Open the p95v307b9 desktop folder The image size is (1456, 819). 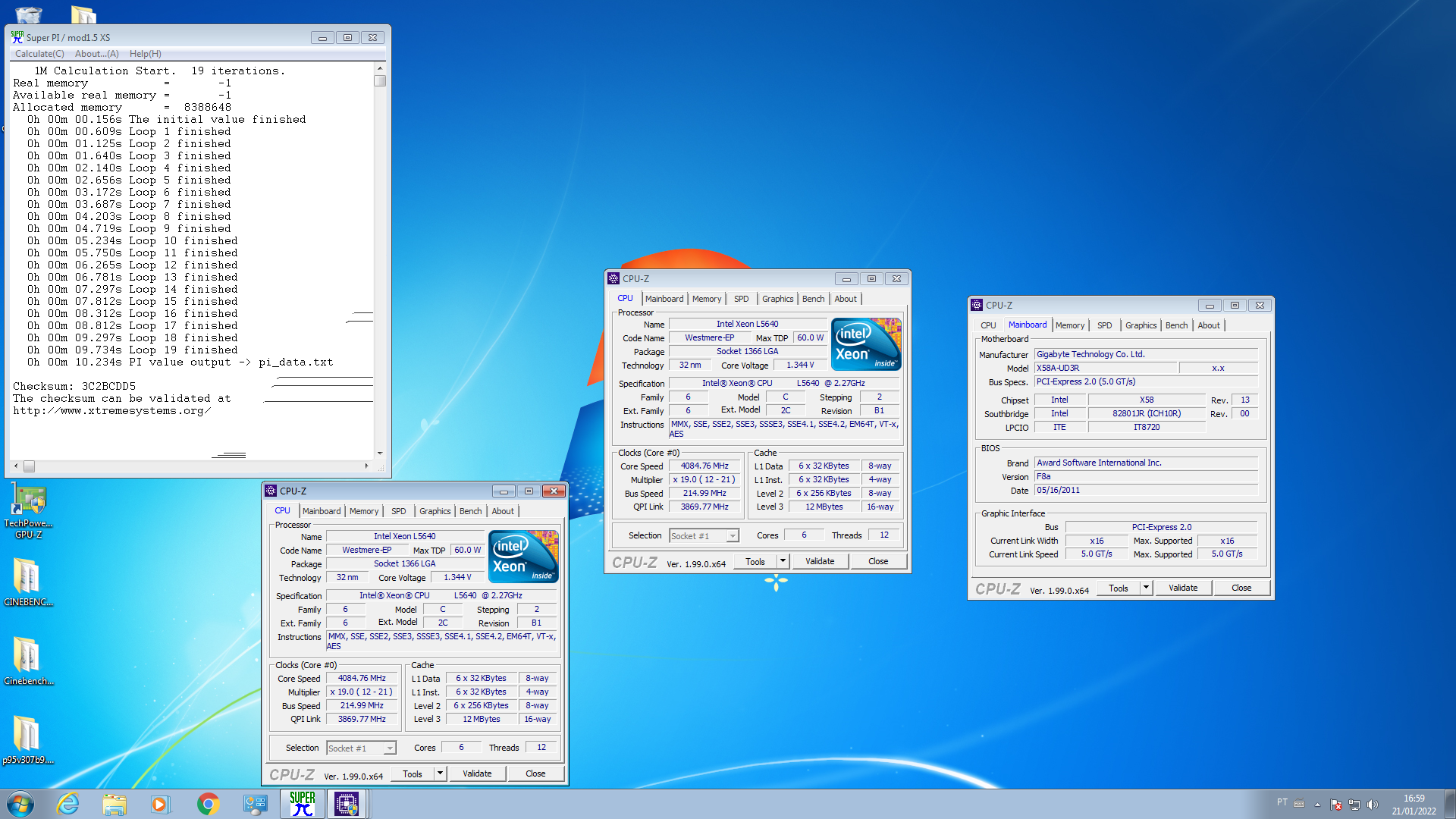tap(29, 740)
